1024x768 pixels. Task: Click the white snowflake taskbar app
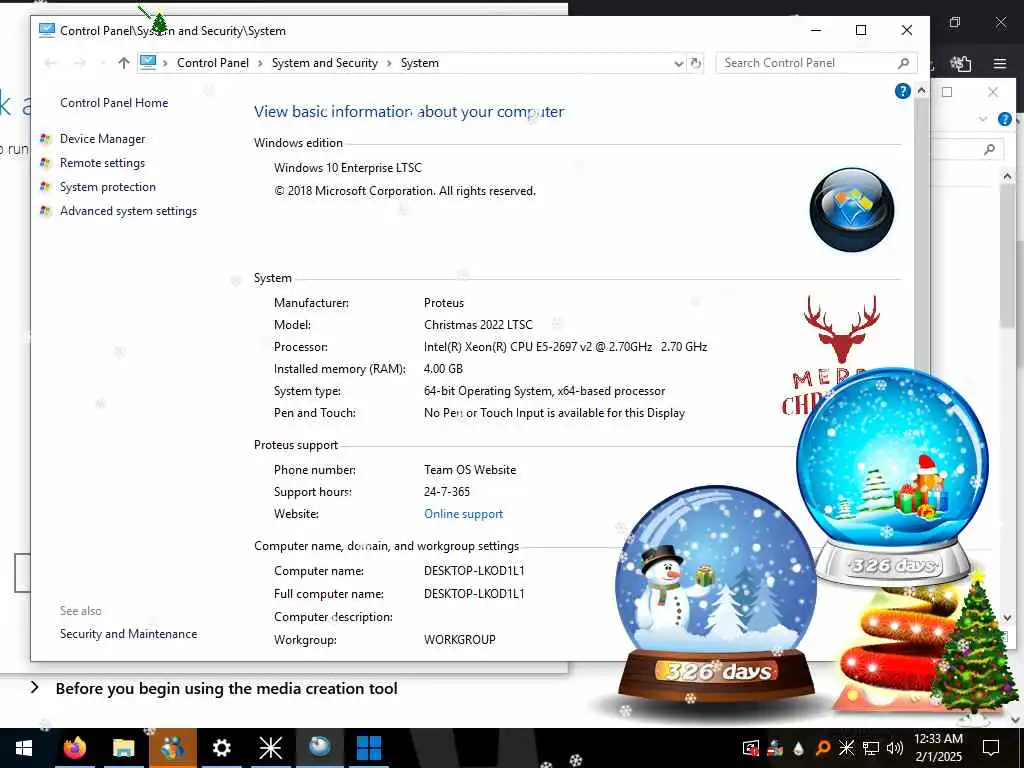(x=270, y=748)
